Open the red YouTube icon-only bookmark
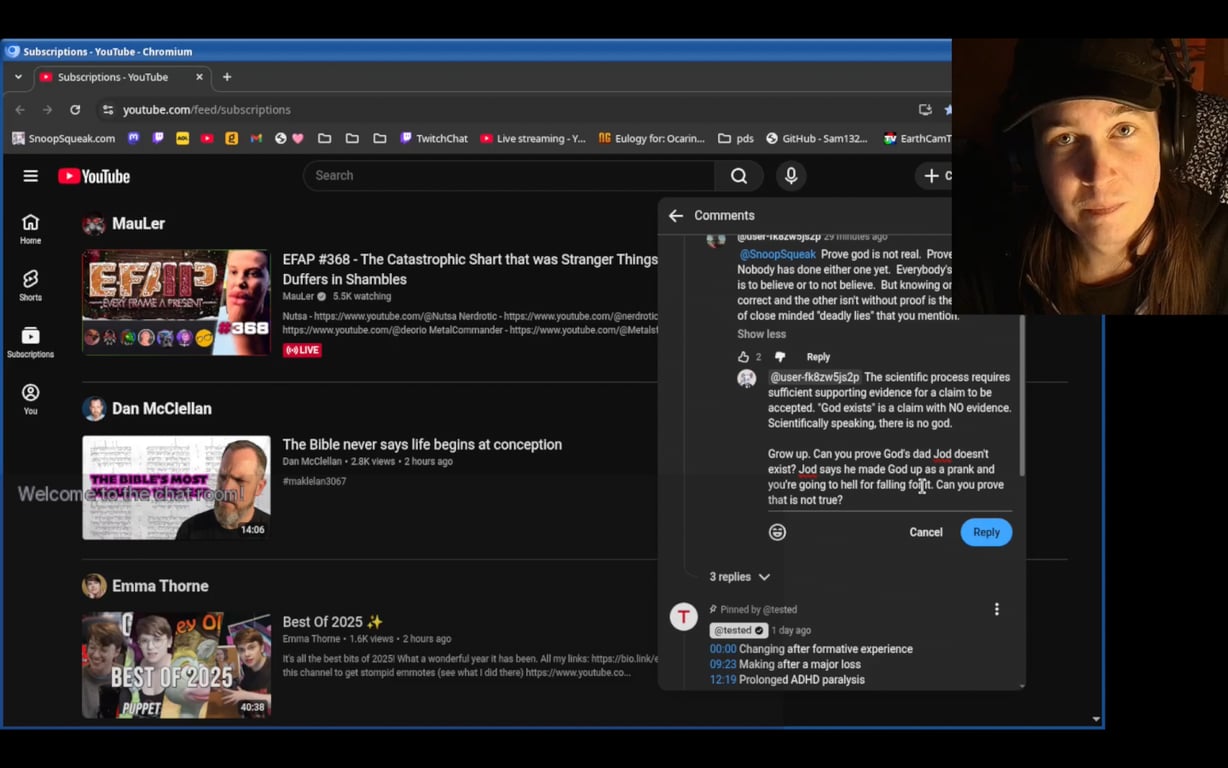This screenshot has height=768, width=1228. coord(207,138)
